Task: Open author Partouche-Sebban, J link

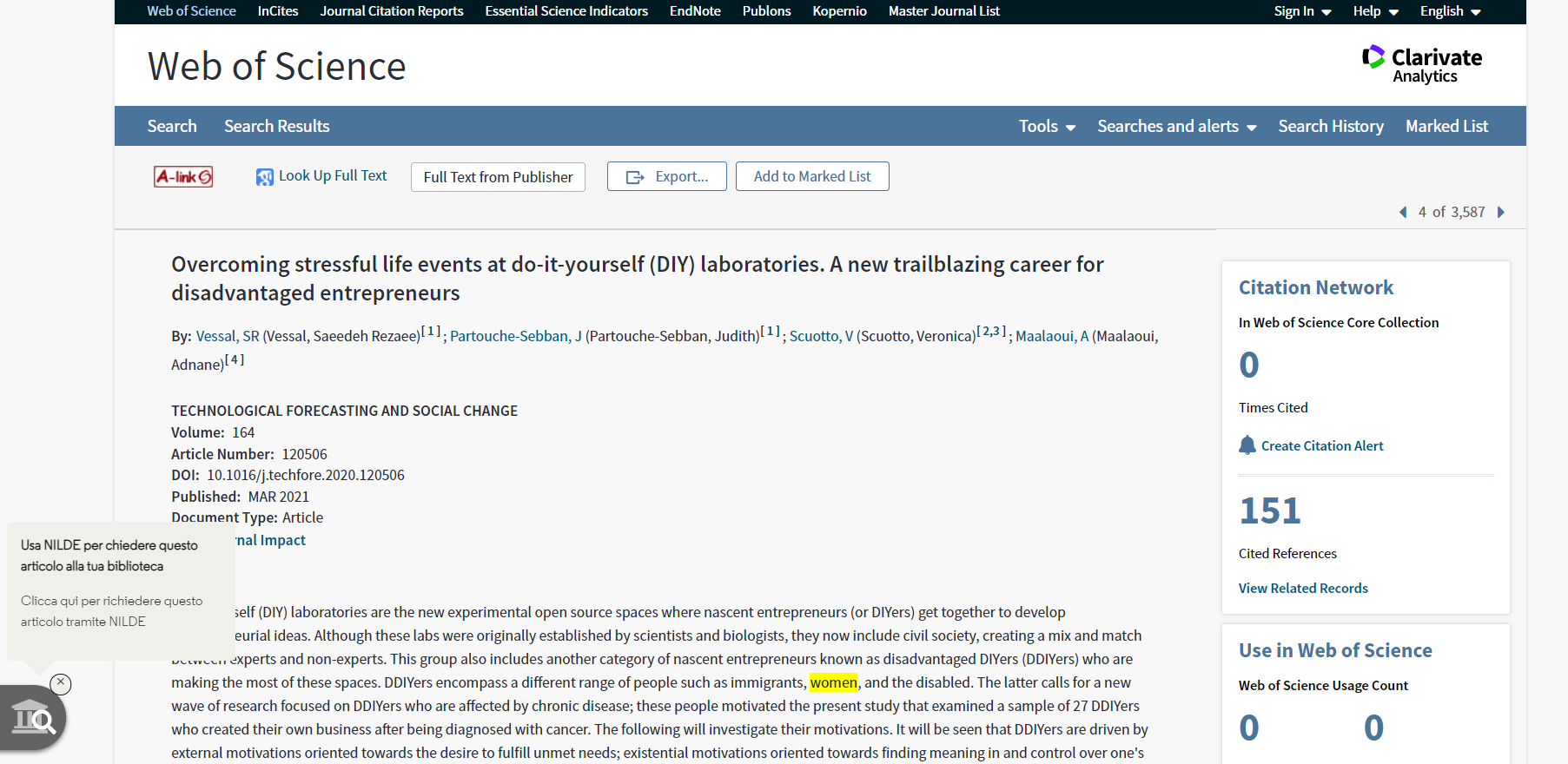Action: click(516, 336)
